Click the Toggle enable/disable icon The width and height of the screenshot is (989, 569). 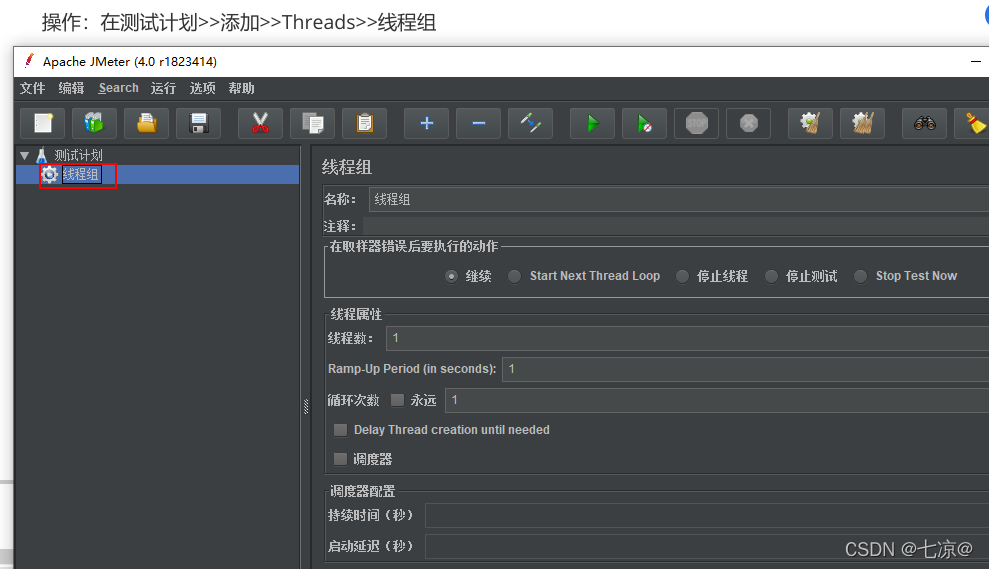coord(530,123)
